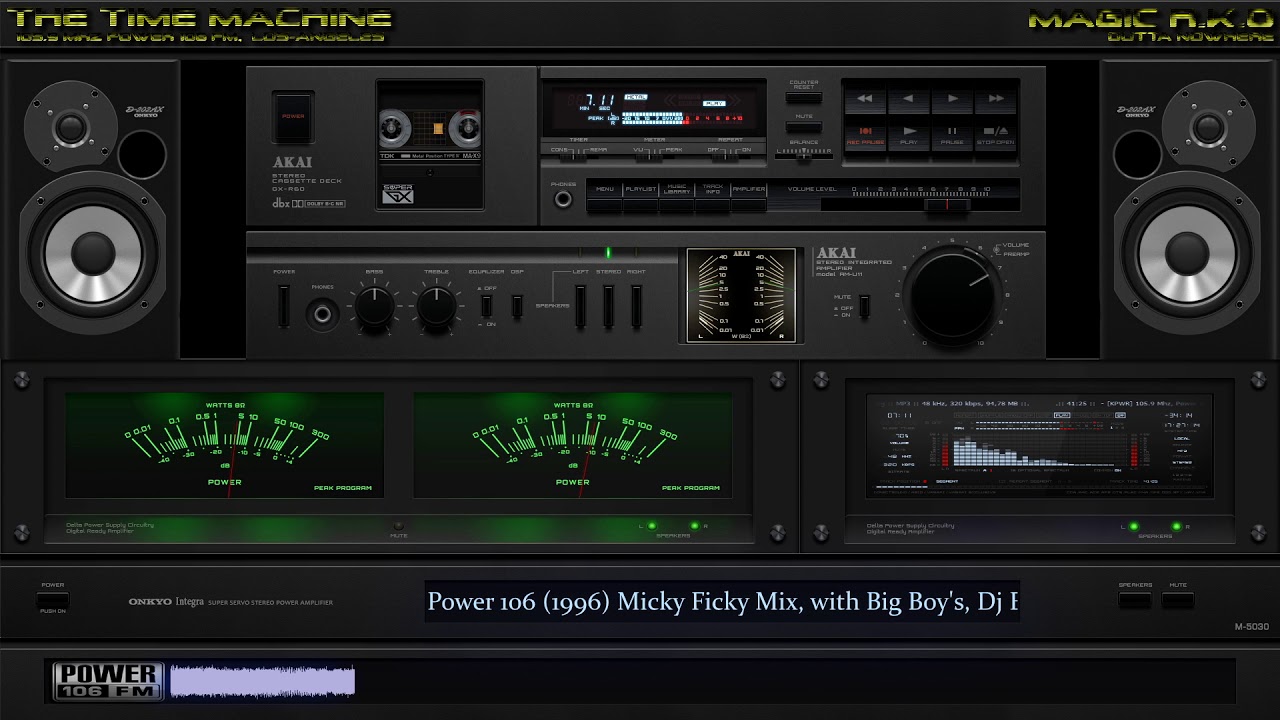
Task: Toggle the LEFT speakers switch
Action: click(580, 306)
